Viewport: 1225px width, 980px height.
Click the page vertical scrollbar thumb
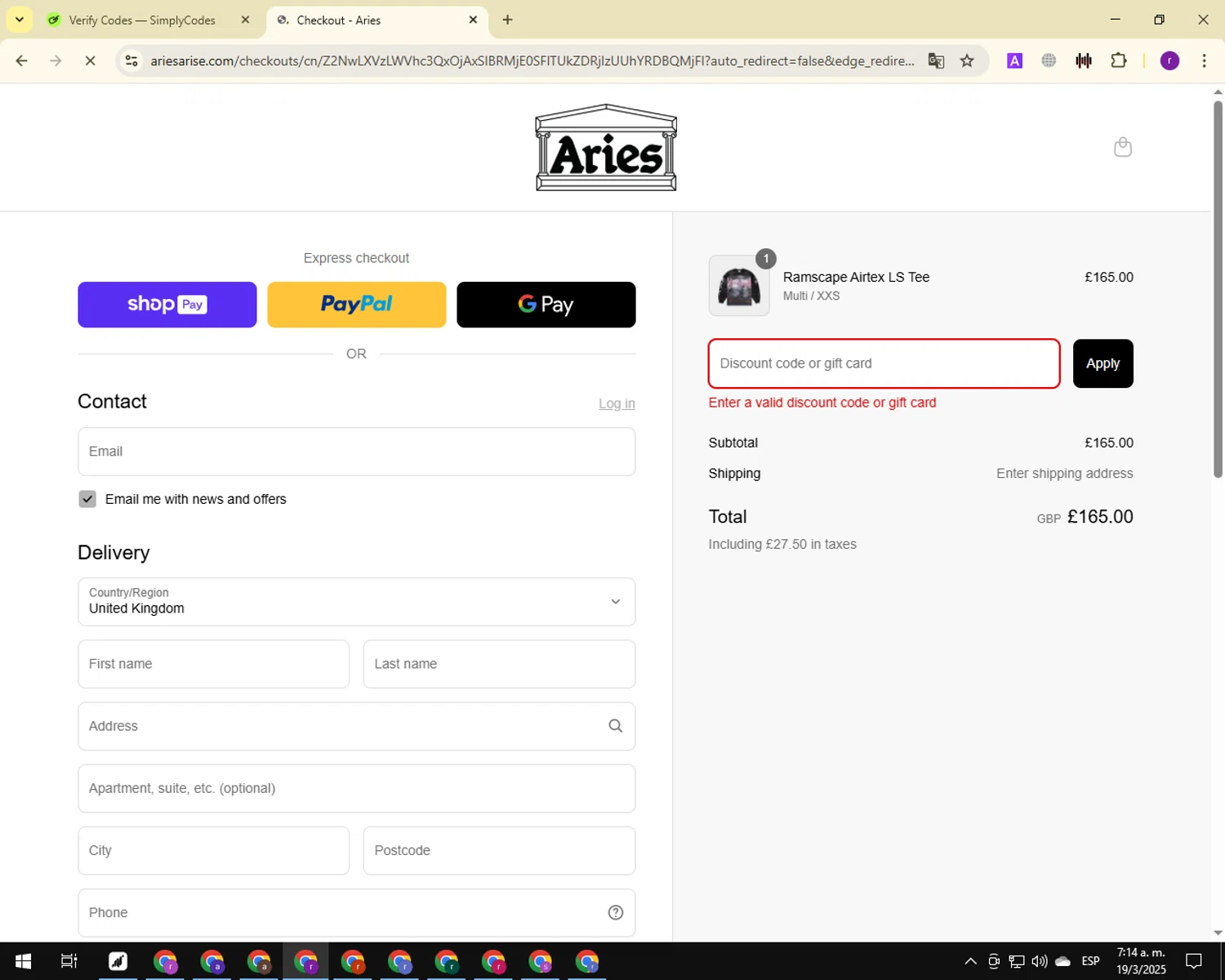coord(1218,288)
